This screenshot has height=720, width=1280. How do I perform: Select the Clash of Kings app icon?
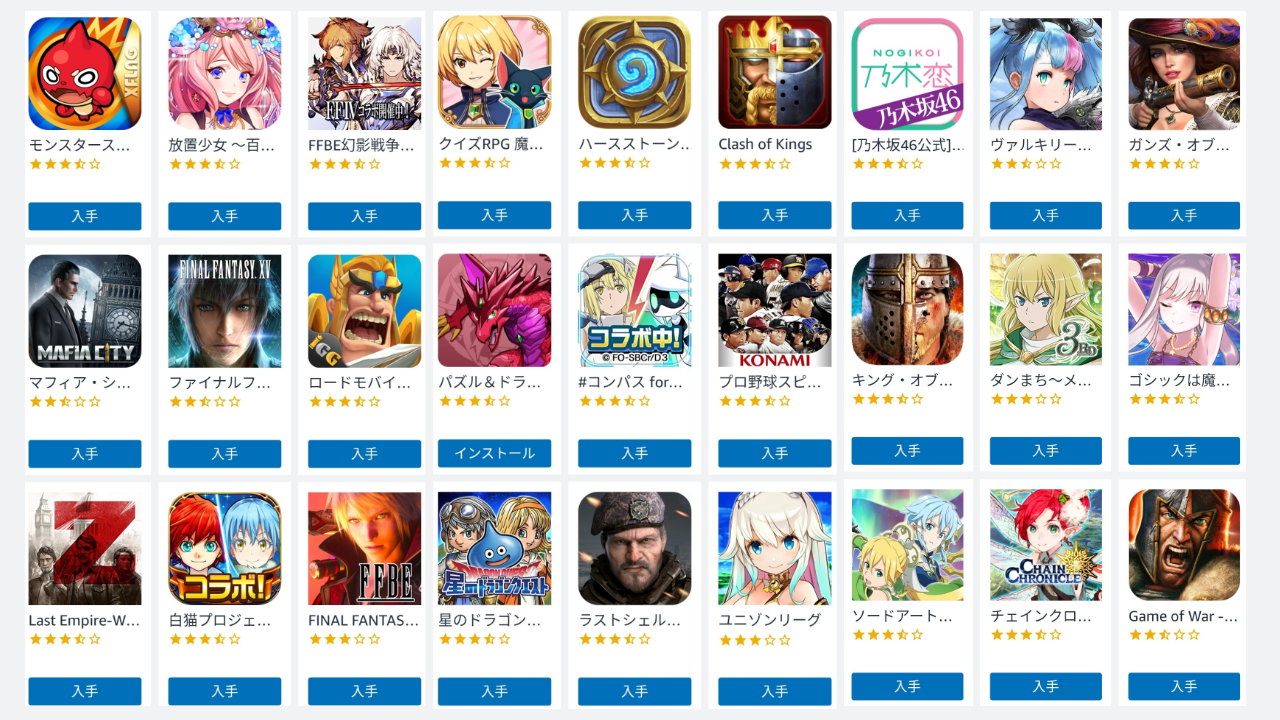(775, 73)
